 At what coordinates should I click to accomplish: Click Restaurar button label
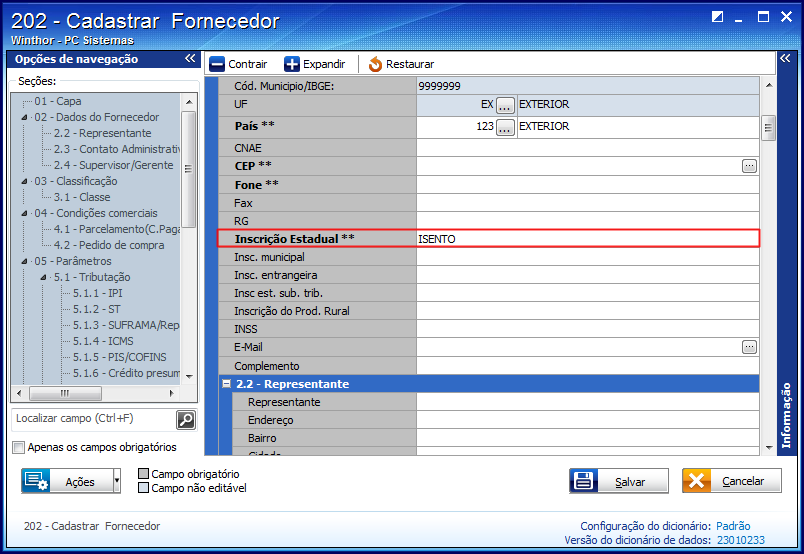coord(410,64)
